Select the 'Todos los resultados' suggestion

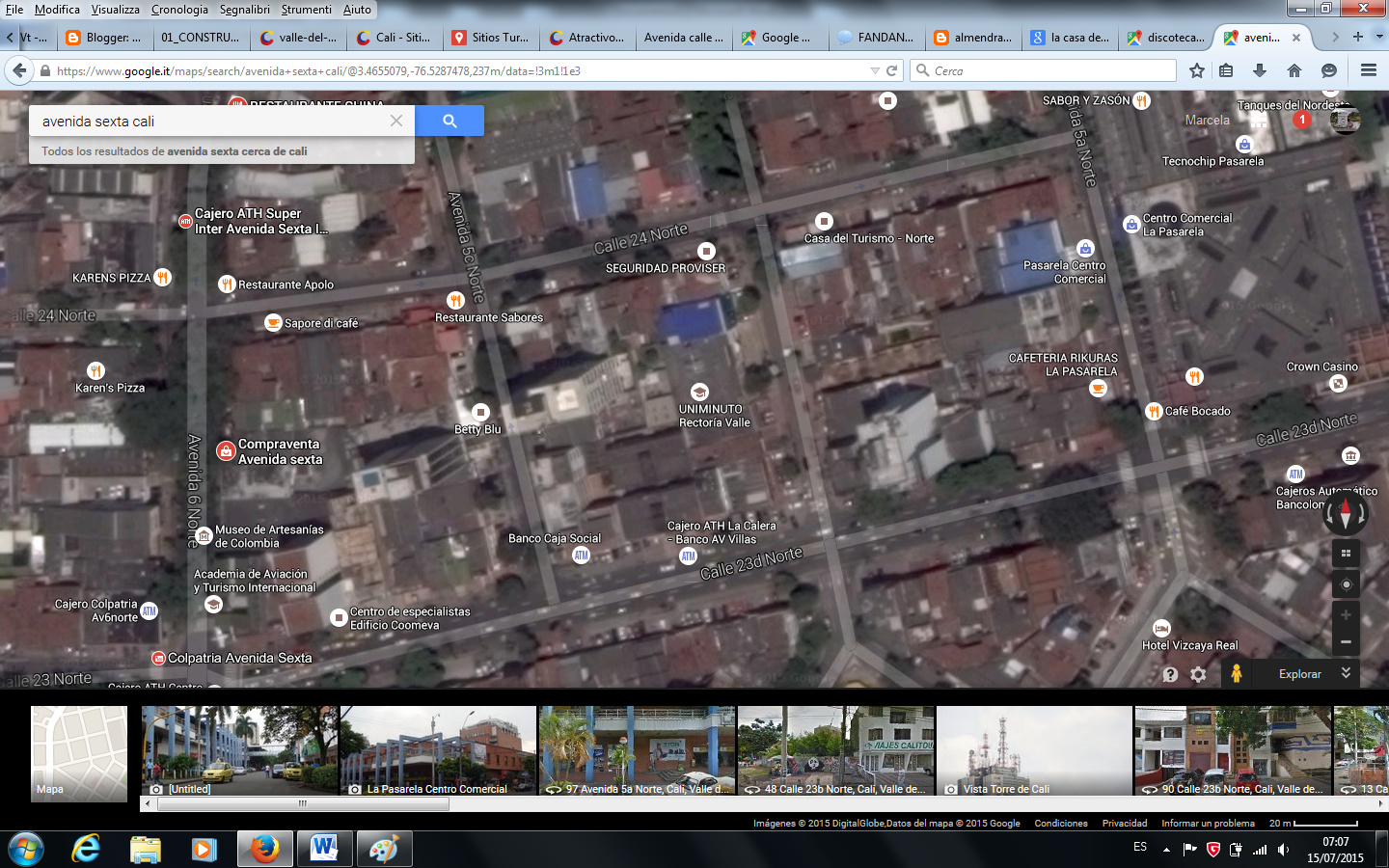click(x=222, y=151)
